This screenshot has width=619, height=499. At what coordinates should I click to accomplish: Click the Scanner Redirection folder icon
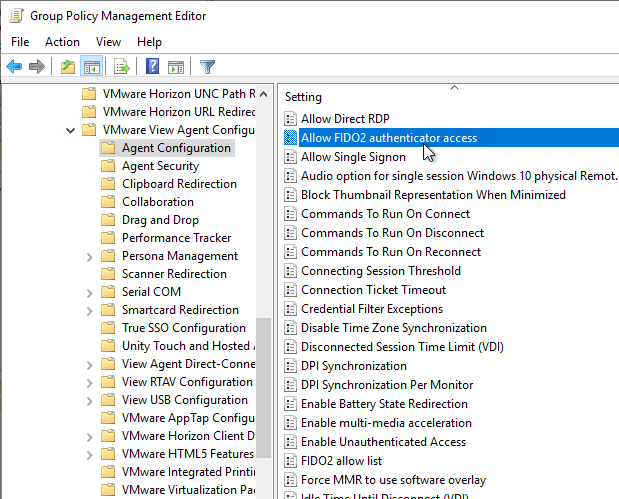[108, 274]
